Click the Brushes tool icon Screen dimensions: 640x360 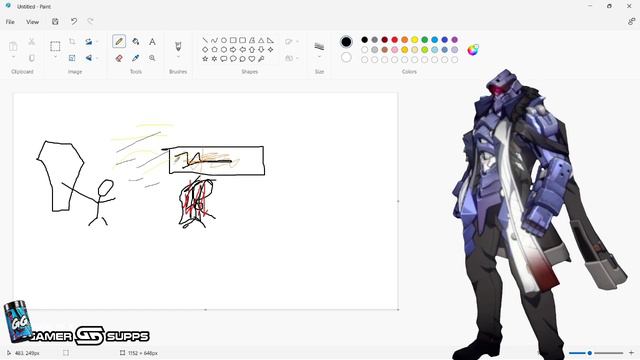[x=178, y=46]
